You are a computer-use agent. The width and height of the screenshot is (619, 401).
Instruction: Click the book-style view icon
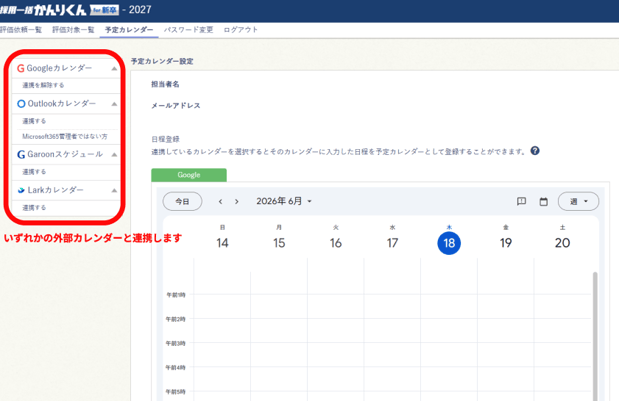tap(521, 202)
